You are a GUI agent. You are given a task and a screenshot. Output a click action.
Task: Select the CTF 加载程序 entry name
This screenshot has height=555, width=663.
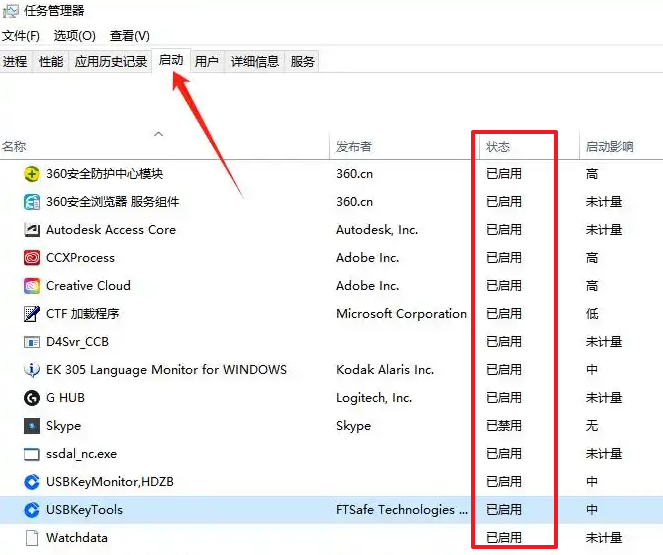82,314
